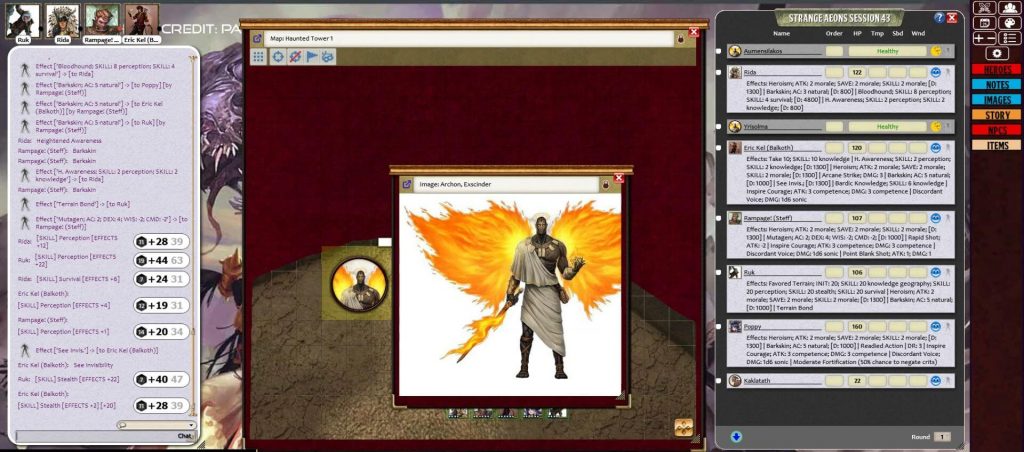Toggle active checkbox for Rampage! (Steff)
The width and height of the screenshot is (1024, 452).
point(719,218)
